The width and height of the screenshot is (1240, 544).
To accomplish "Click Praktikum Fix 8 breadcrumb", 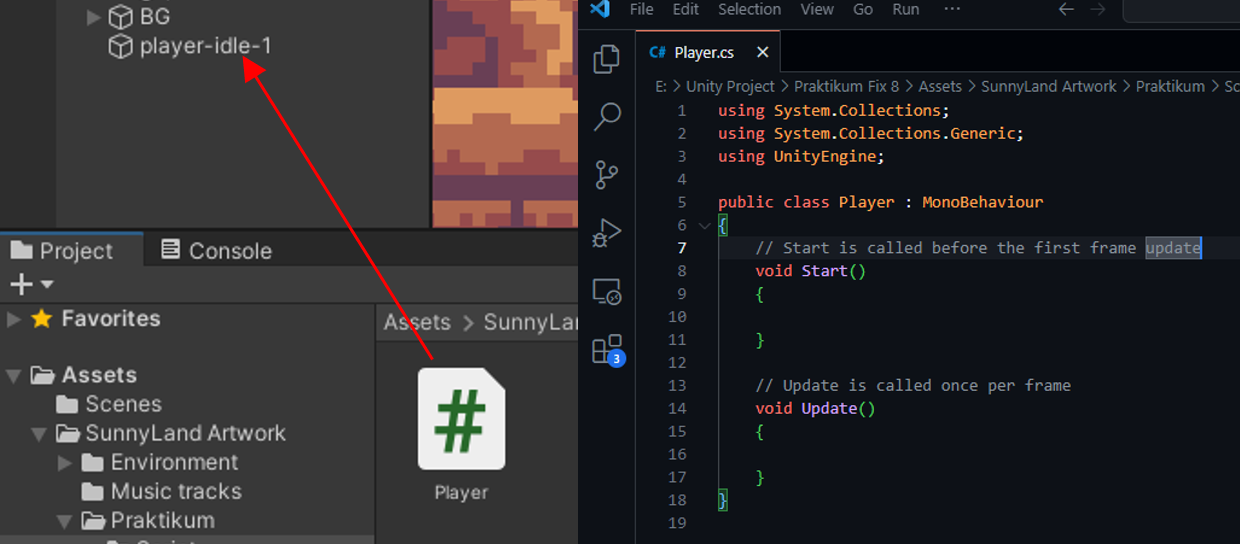I will pos(846,86).
